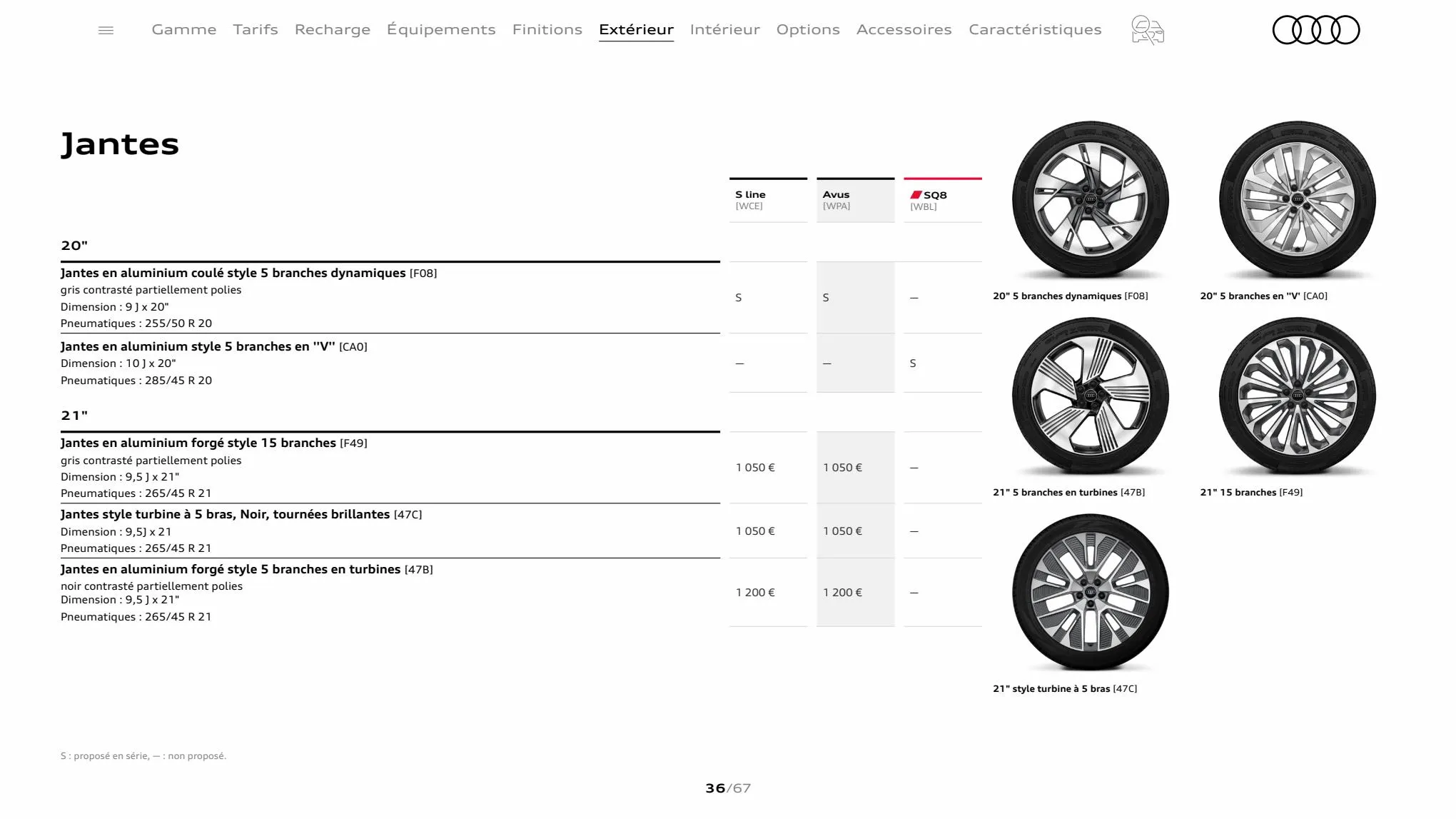Click the 'Dimension : 9 J x 20"' text
Screen dimensions: 1456x819
click(115, 307)
